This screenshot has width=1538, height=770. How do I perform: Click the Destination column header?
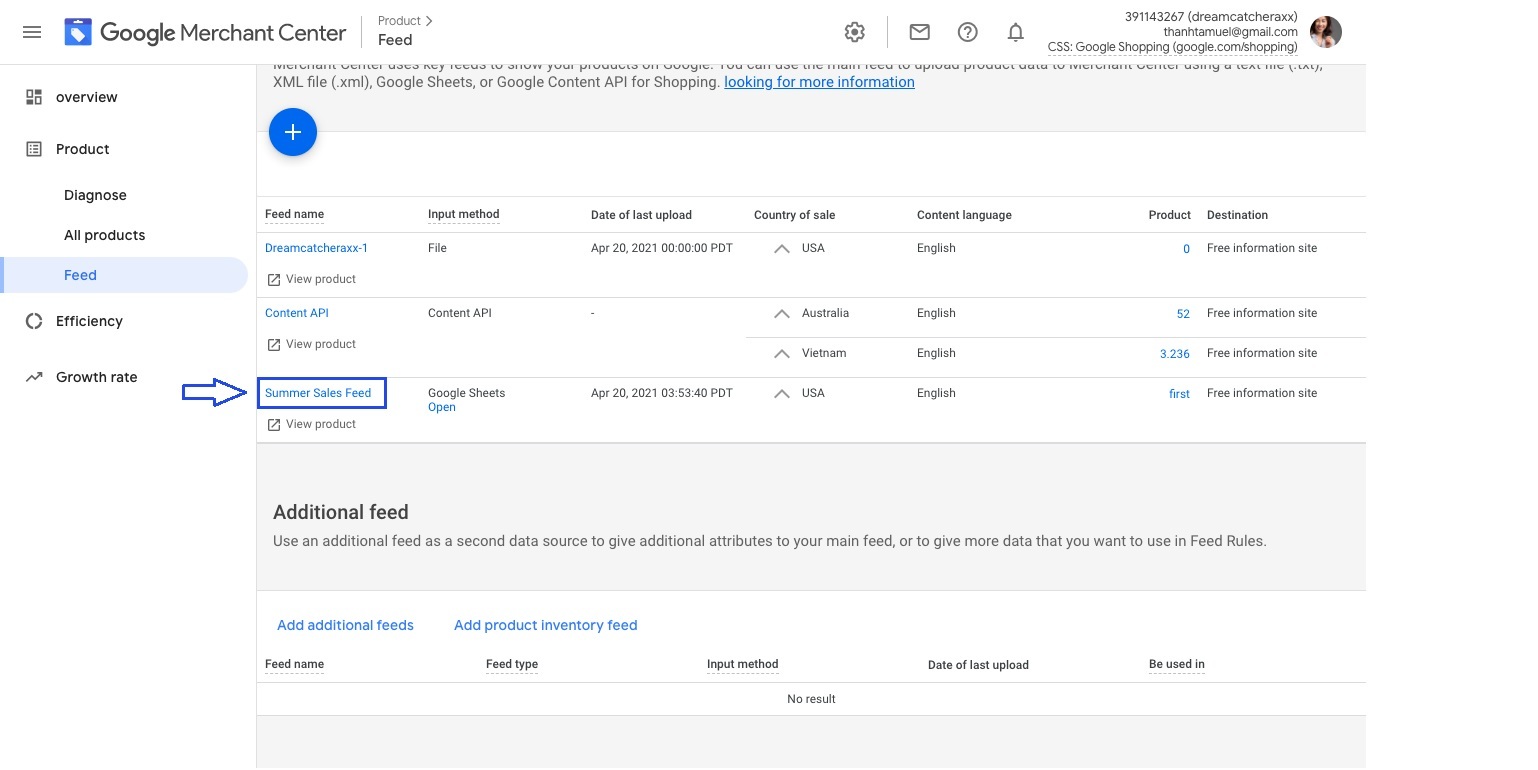pos(1237,215)
